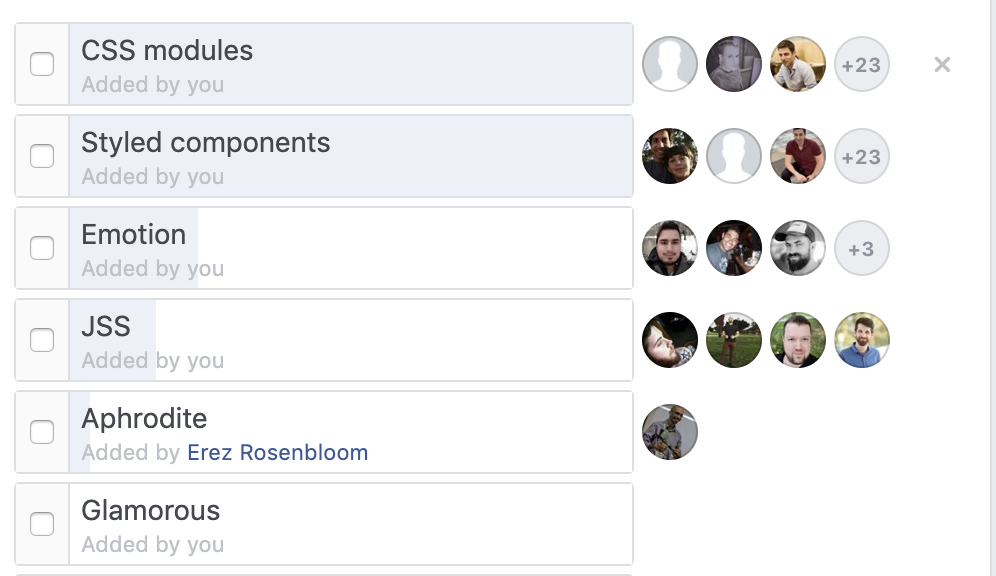This screenshot has height=576, width=996.
Task: Open the voter avatar beside Aphrodite
Action: click(x=670, y=432)
